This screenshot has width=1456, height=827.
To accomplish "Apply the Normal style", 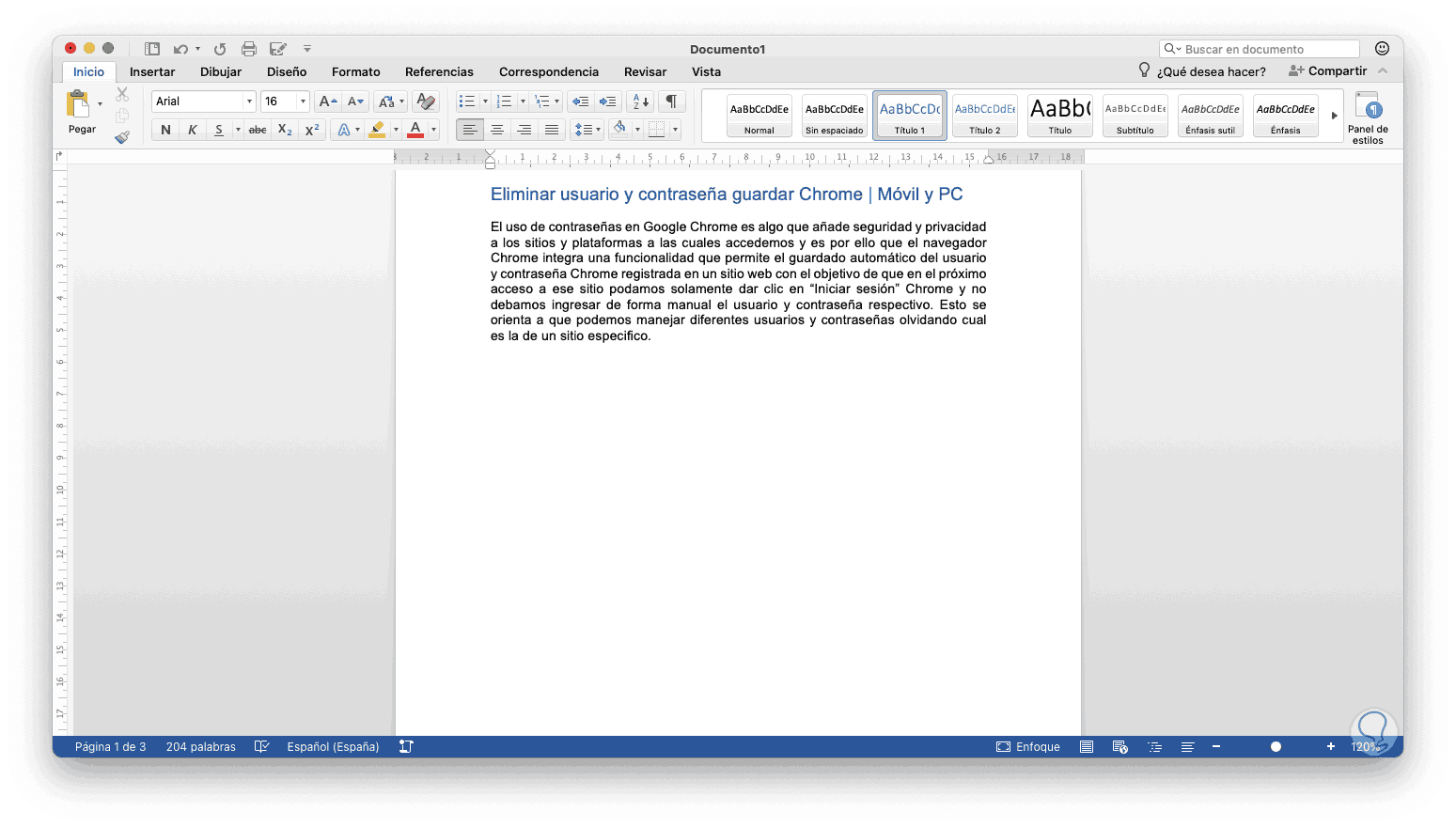I will [759, 116].
